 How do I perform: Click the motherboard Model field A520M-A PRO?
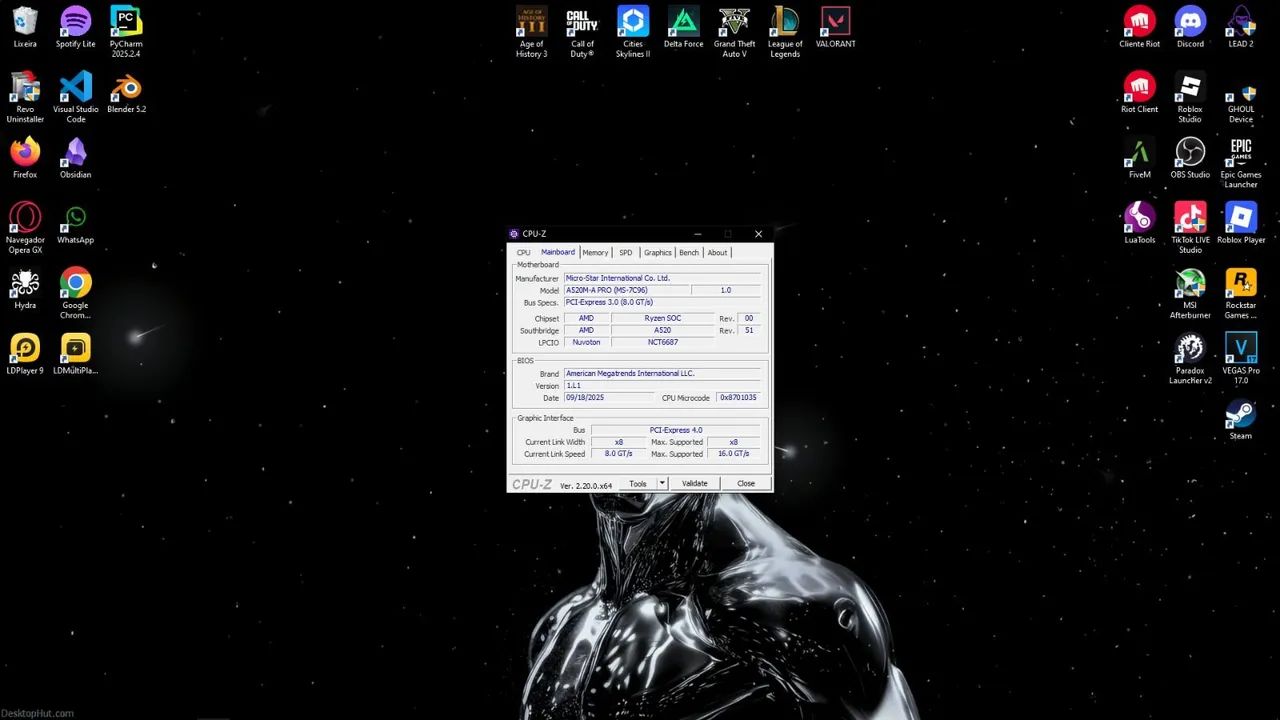click(x=626, y=290)
